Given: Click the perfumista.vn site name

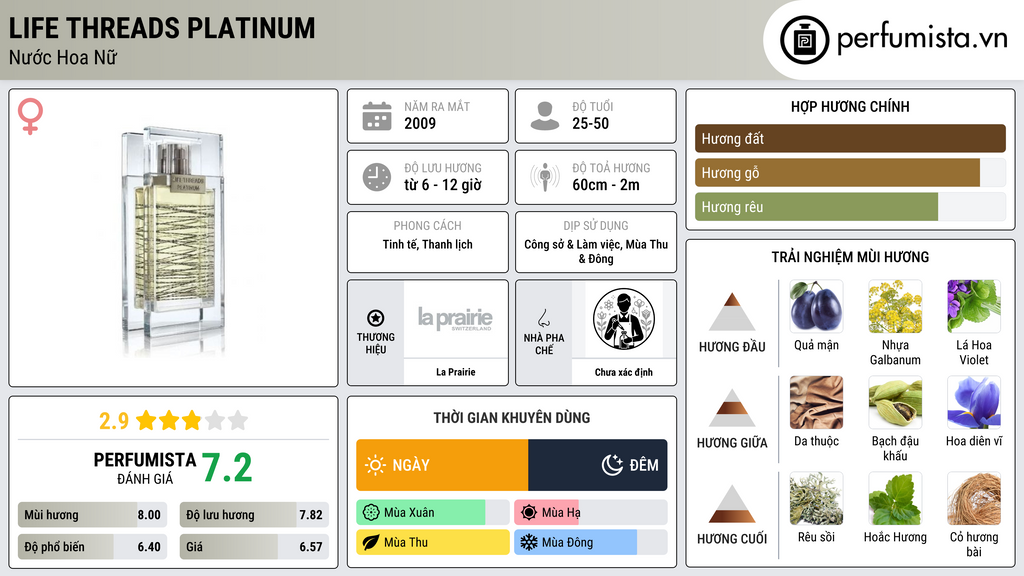Looking at the screenshot, I should coord(922,39).
